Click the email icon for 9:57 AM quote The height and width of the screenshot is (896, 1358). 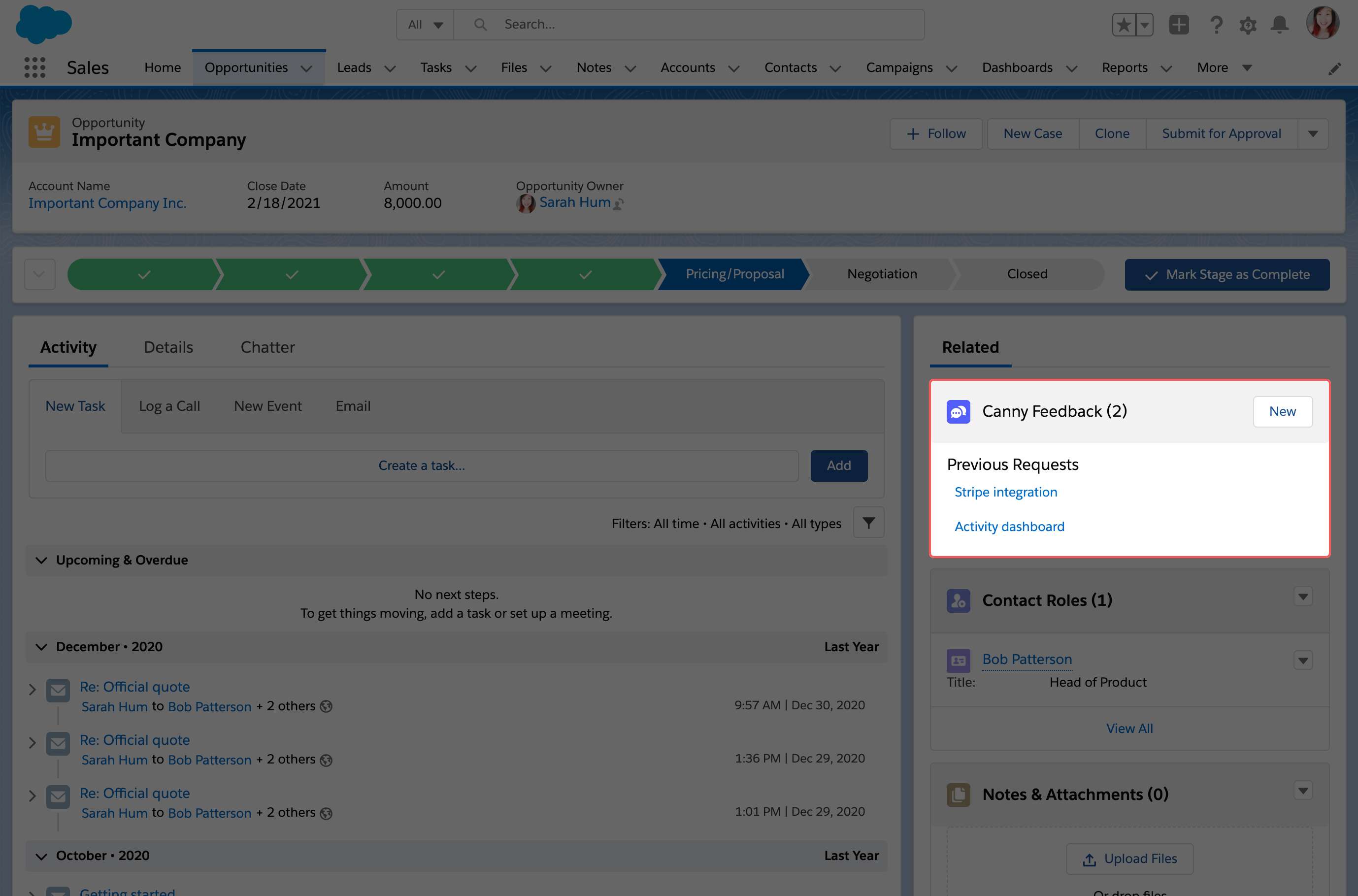(58, 690)
